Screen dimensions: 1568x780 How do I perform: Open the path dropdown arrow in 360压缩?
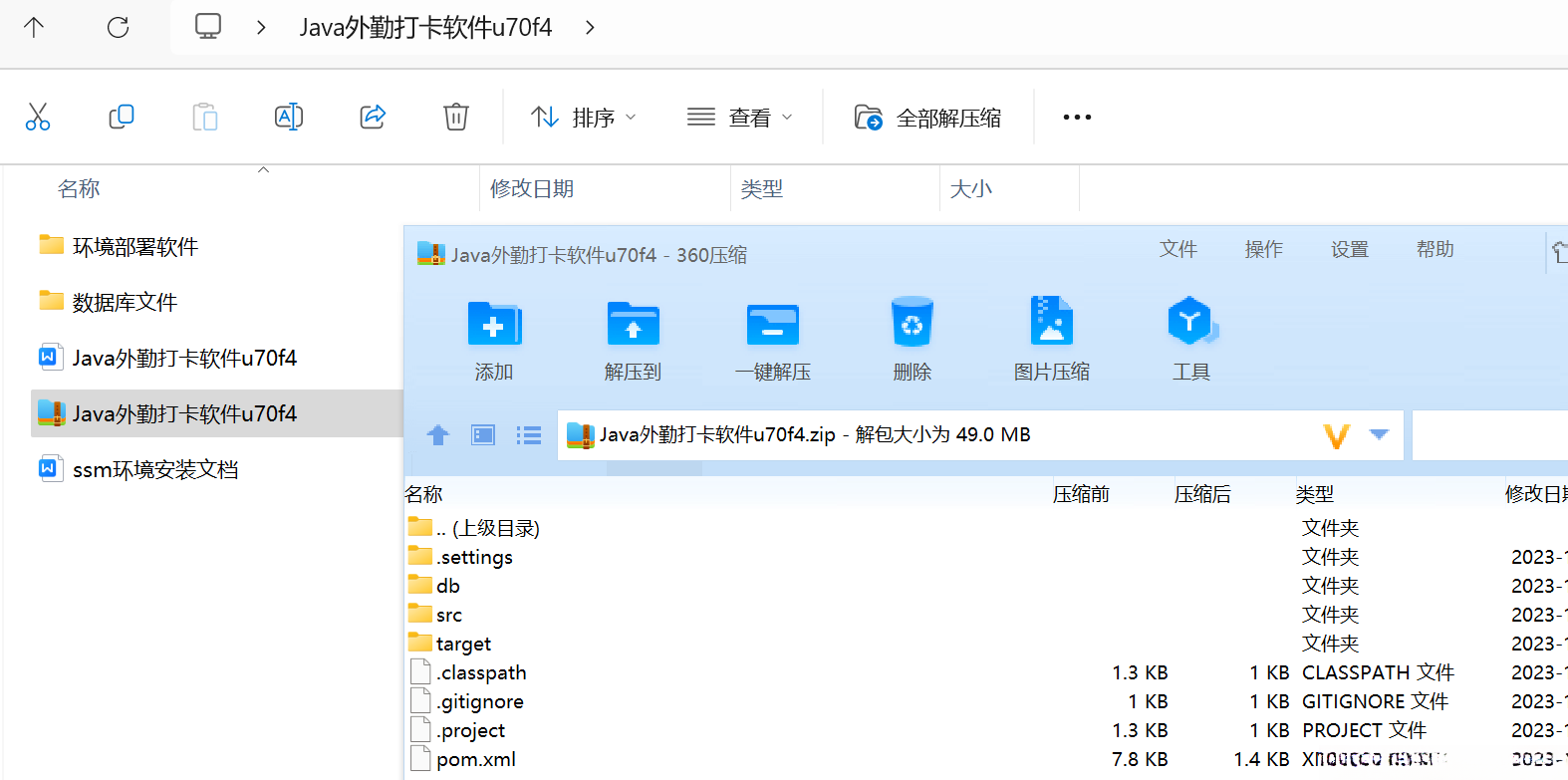[1380, 434]
